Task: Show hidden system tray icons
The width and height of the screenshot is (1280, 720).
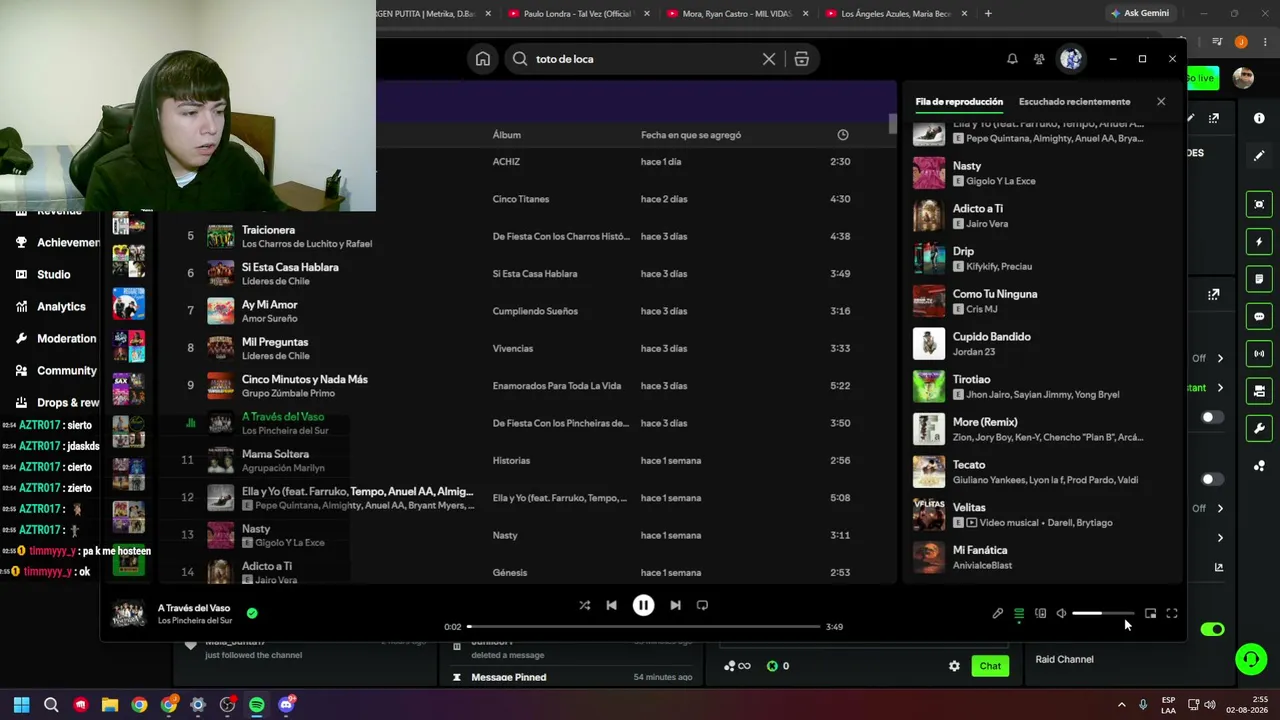Action: coord(1121,705)
